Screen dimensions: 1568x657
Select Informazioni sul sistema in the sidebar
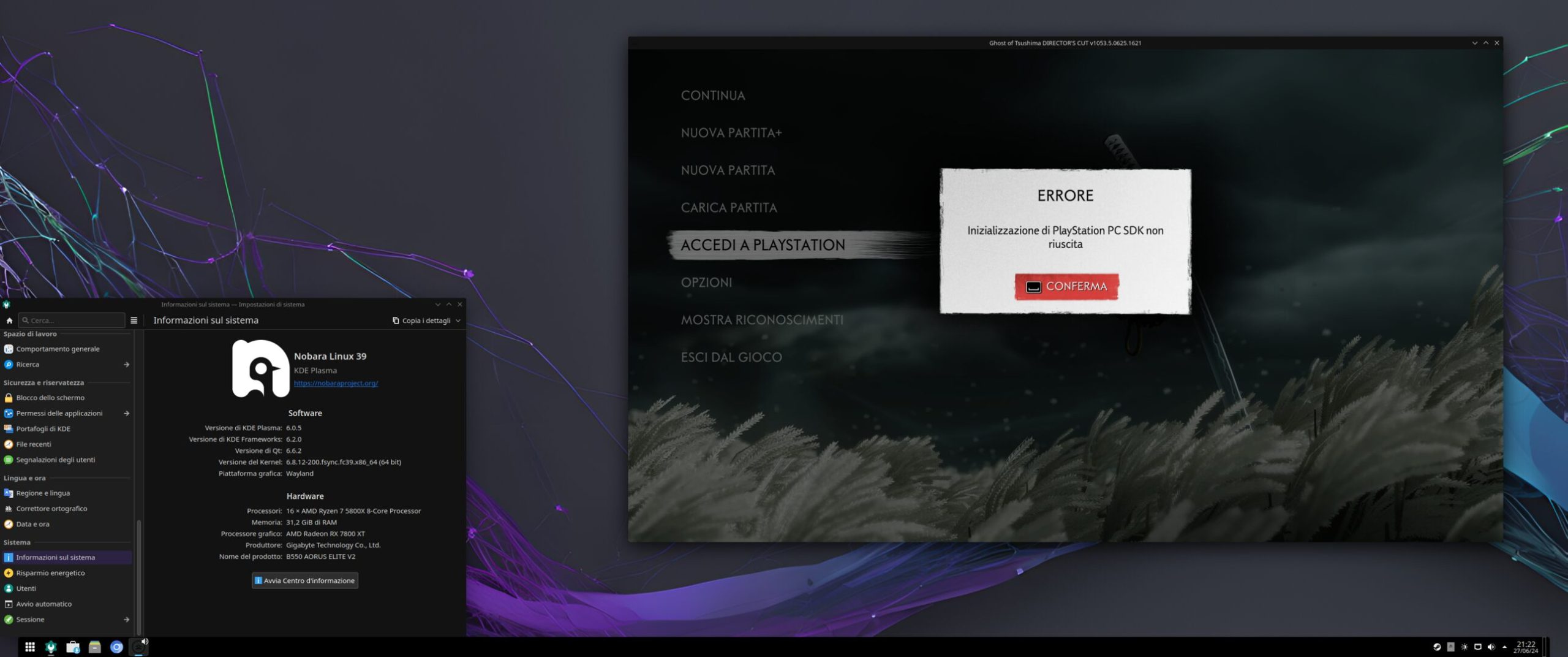point(66,558)
